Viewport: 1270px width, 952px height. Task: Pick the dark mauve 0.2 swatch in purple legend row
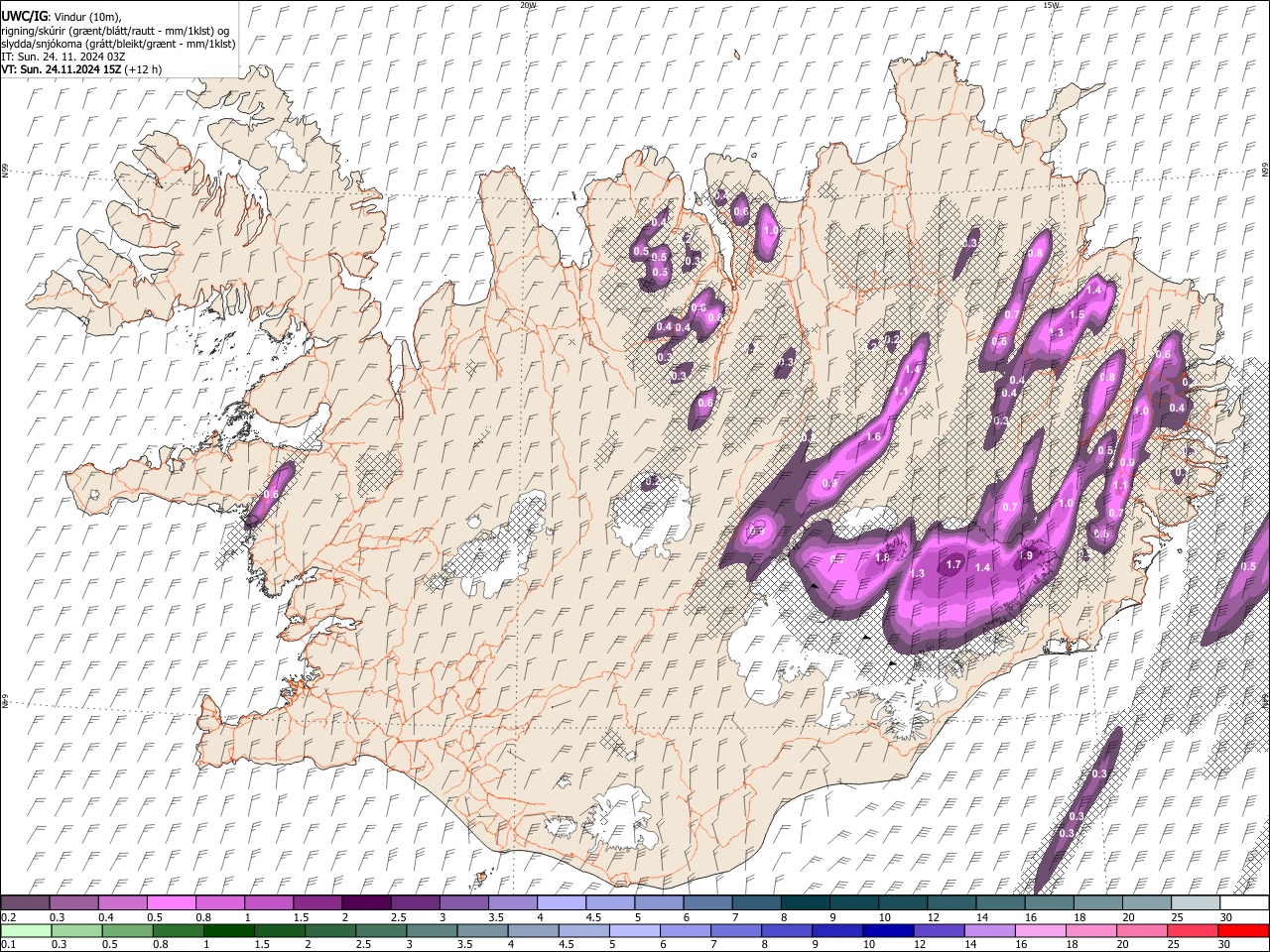click(25, 902)
